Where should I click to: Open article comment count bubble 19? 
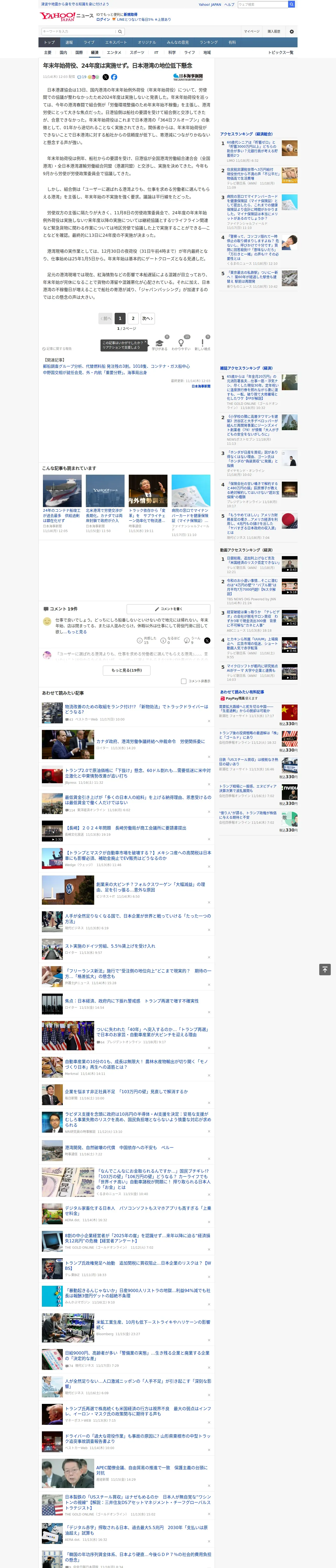click(82, 77)
